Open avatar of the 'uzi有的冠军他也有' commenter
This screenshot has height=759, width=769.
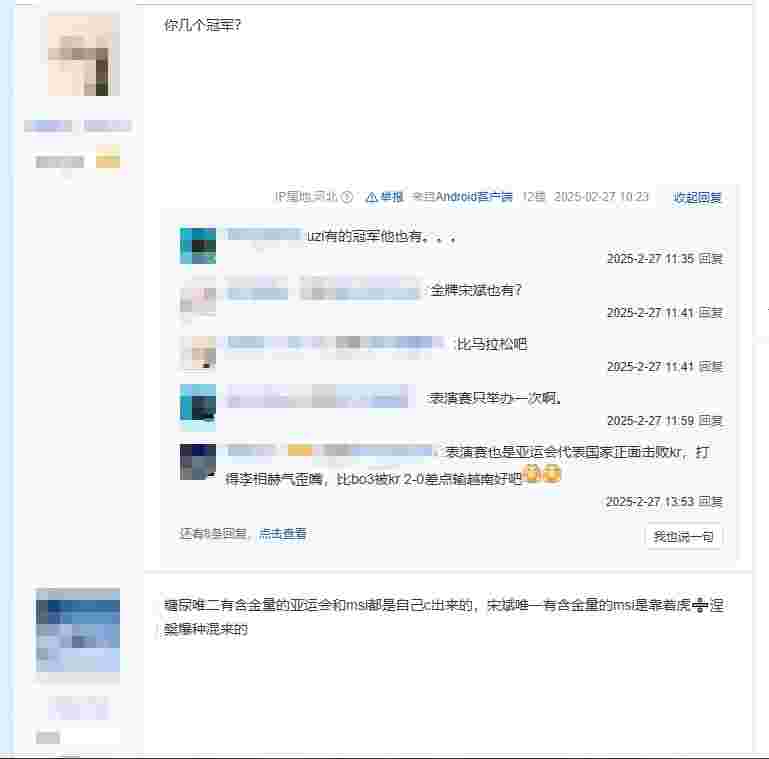coord(198,245)
